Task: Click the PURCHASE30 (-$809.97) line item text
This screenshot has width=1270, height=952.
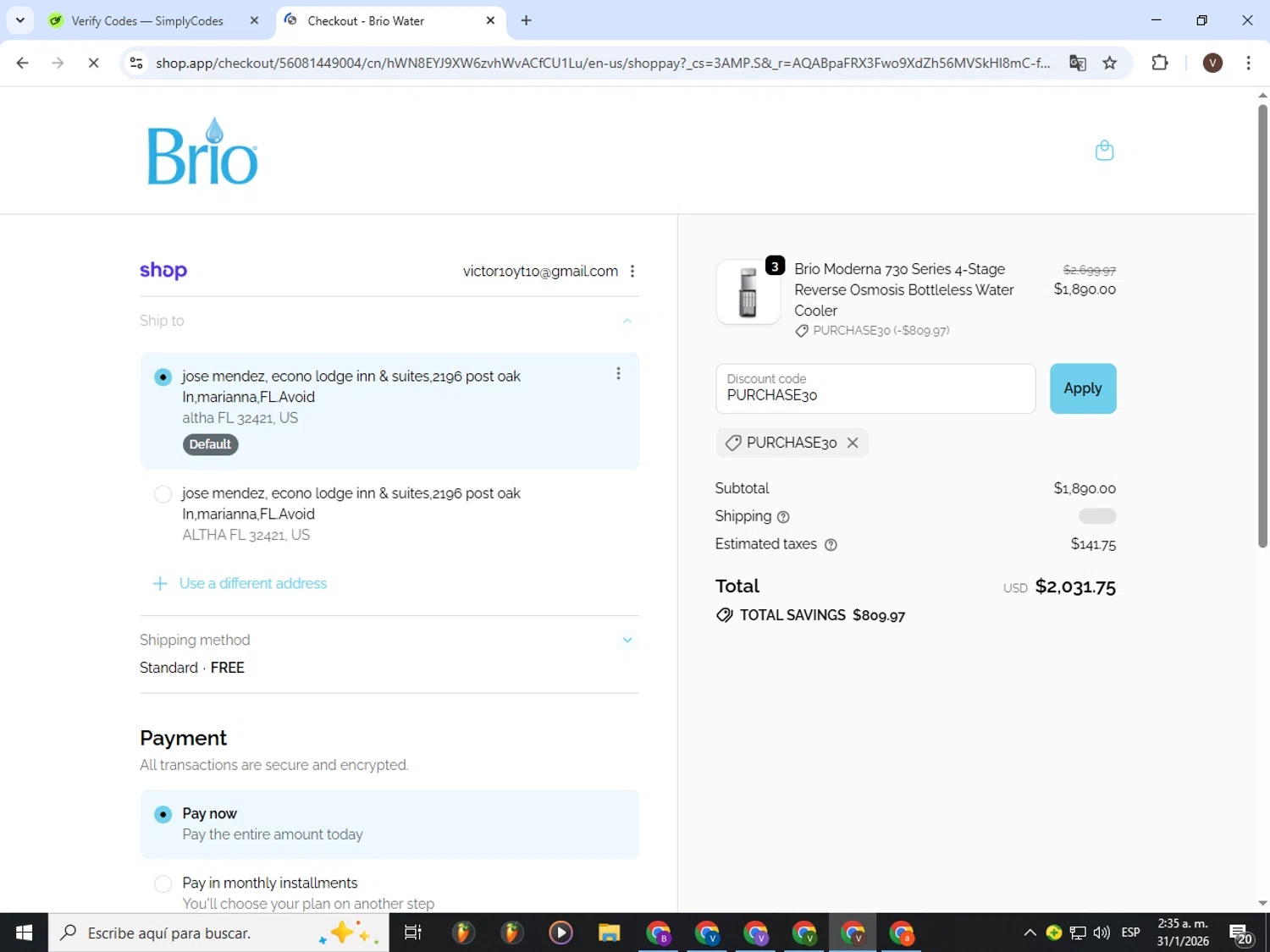Action: 881,331
